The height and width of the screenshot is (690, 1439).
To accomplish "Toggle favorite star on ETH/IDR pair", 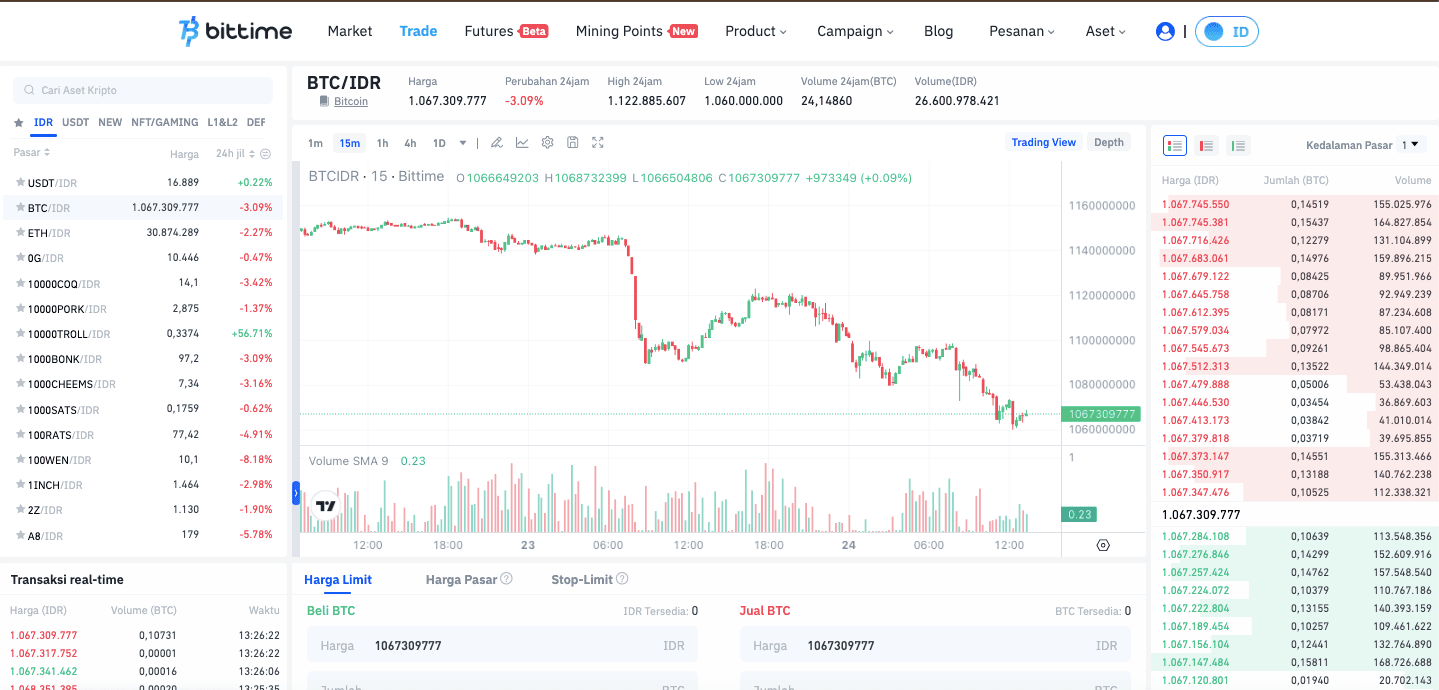I will click(x=21, y=232).
